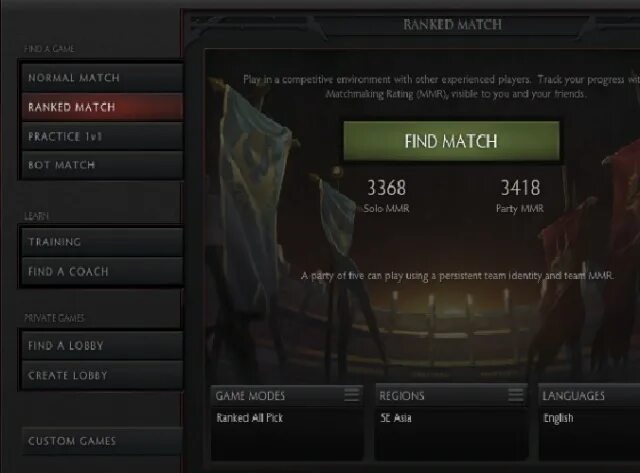Open the Training section
Image resolution: width=640 pixels, height=473 pixels.
(102, 242)
